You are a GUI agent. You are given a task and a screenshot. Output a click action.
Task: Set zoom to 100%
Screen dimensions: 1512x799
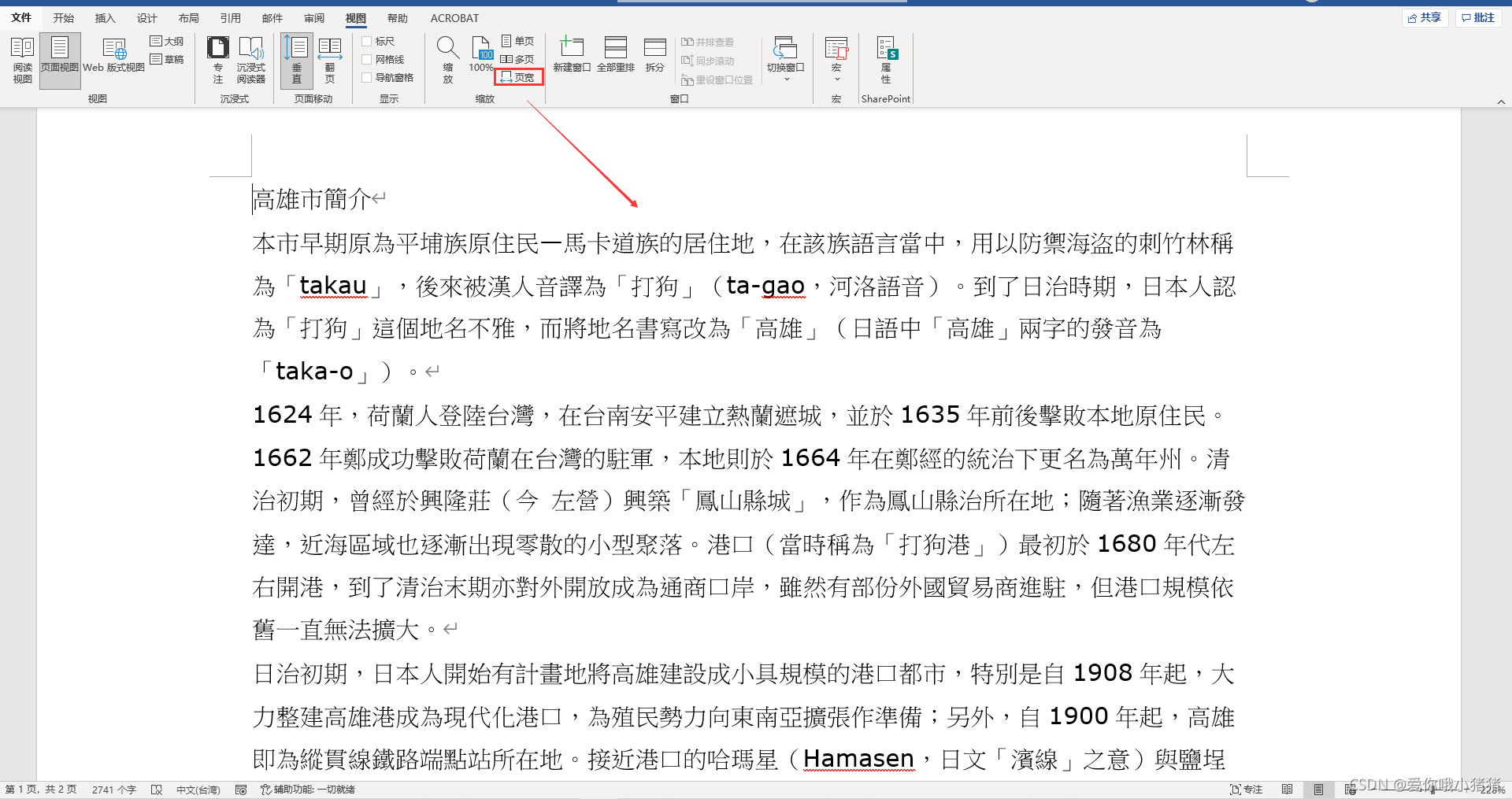(x=481, y=56)
